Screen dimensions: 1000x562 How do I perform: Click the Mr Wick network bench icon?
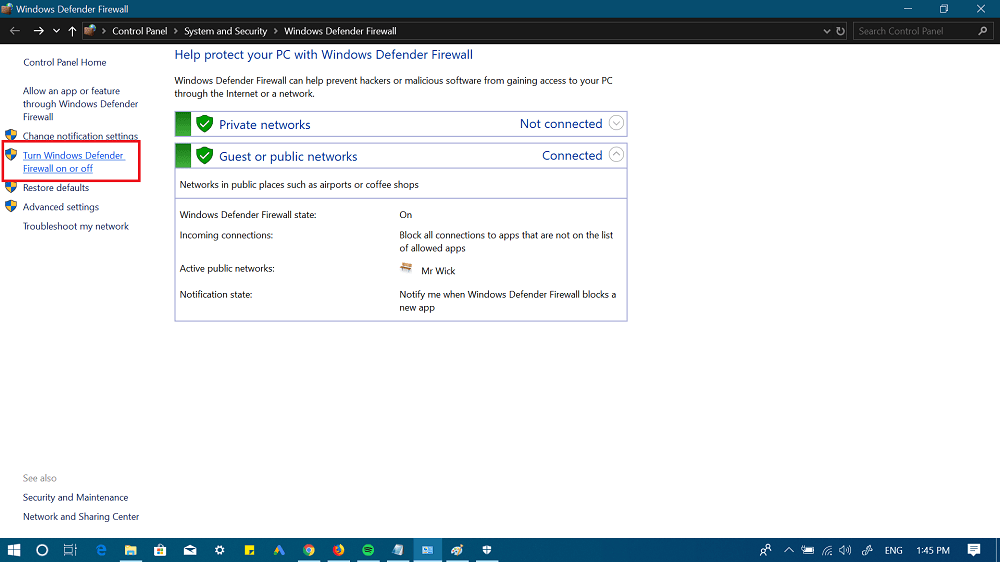(406, 268)
